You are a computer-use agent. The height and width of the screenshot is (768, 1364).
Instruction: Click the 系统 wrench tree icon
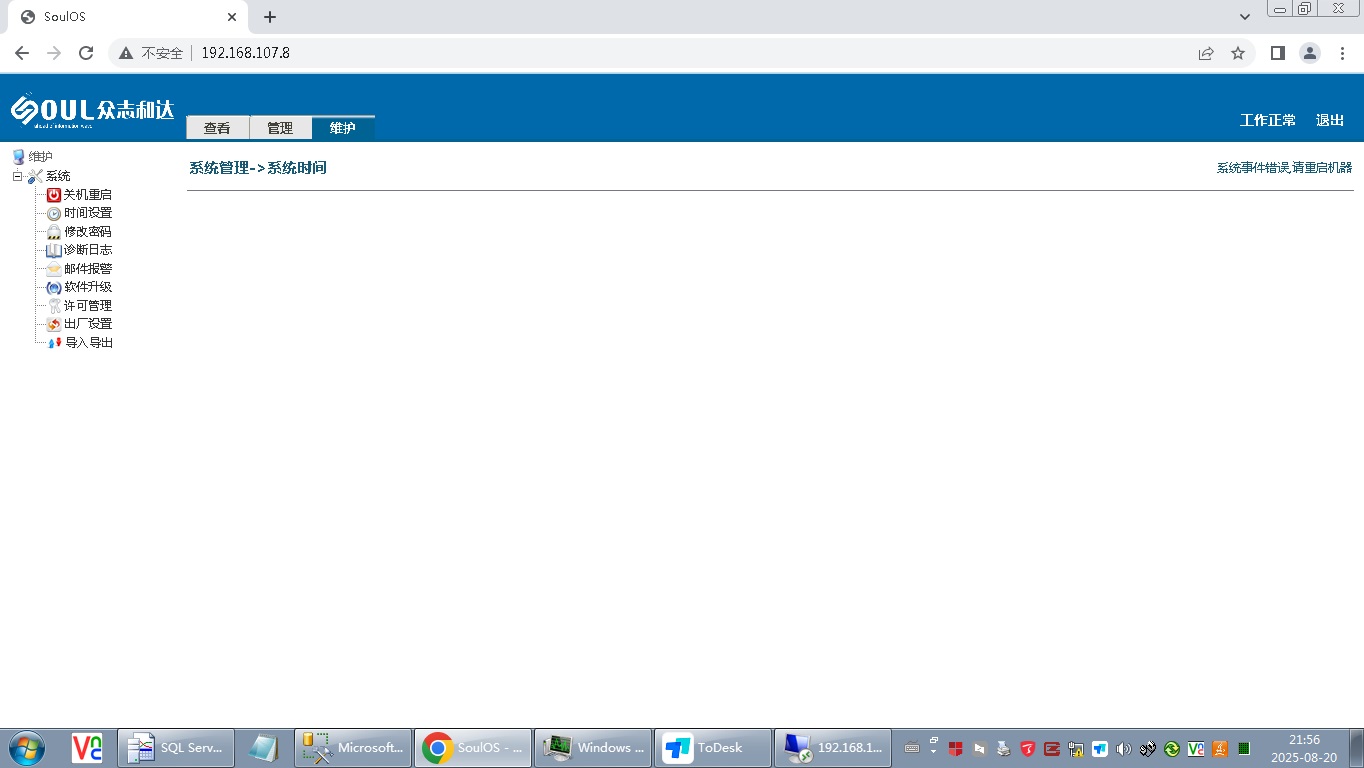pyautogui.click(x=35, y=176)
